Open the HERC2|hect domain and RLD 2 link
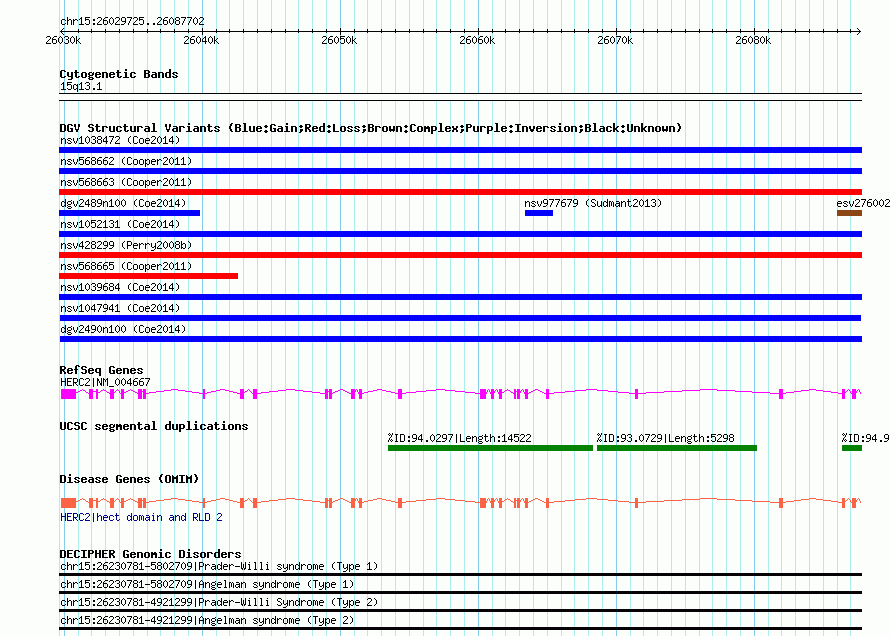 (141, 517)
